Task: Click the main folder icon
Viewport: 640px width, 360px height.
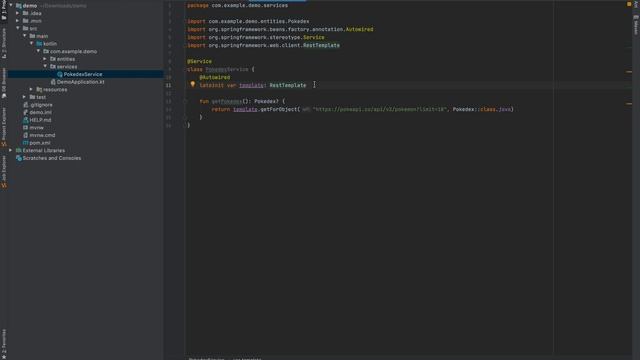Action: point(32,36)
